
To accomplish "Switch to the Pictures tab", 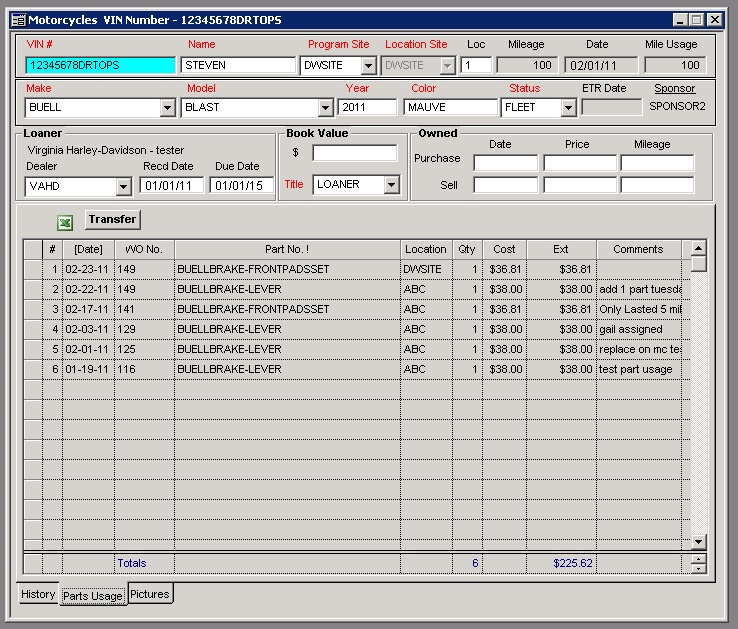I will click(150, 594).
